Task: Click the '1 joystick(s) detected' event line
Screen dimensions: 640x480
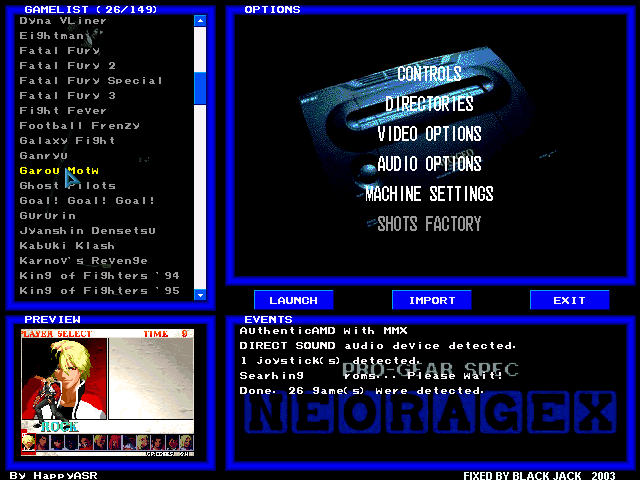Action: (x=330, y=361)
